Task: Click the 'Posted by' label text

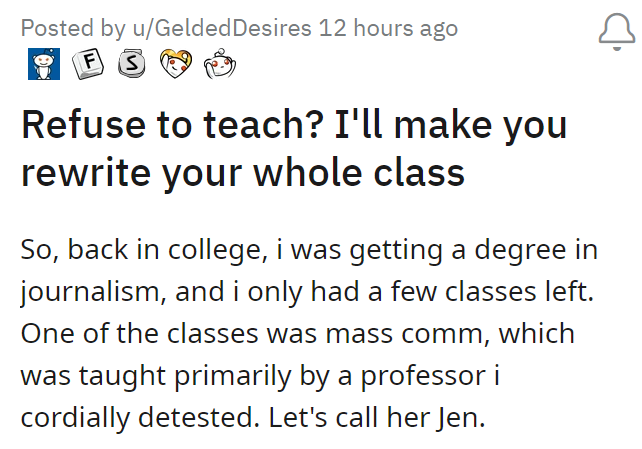Action: pos(64,27)
